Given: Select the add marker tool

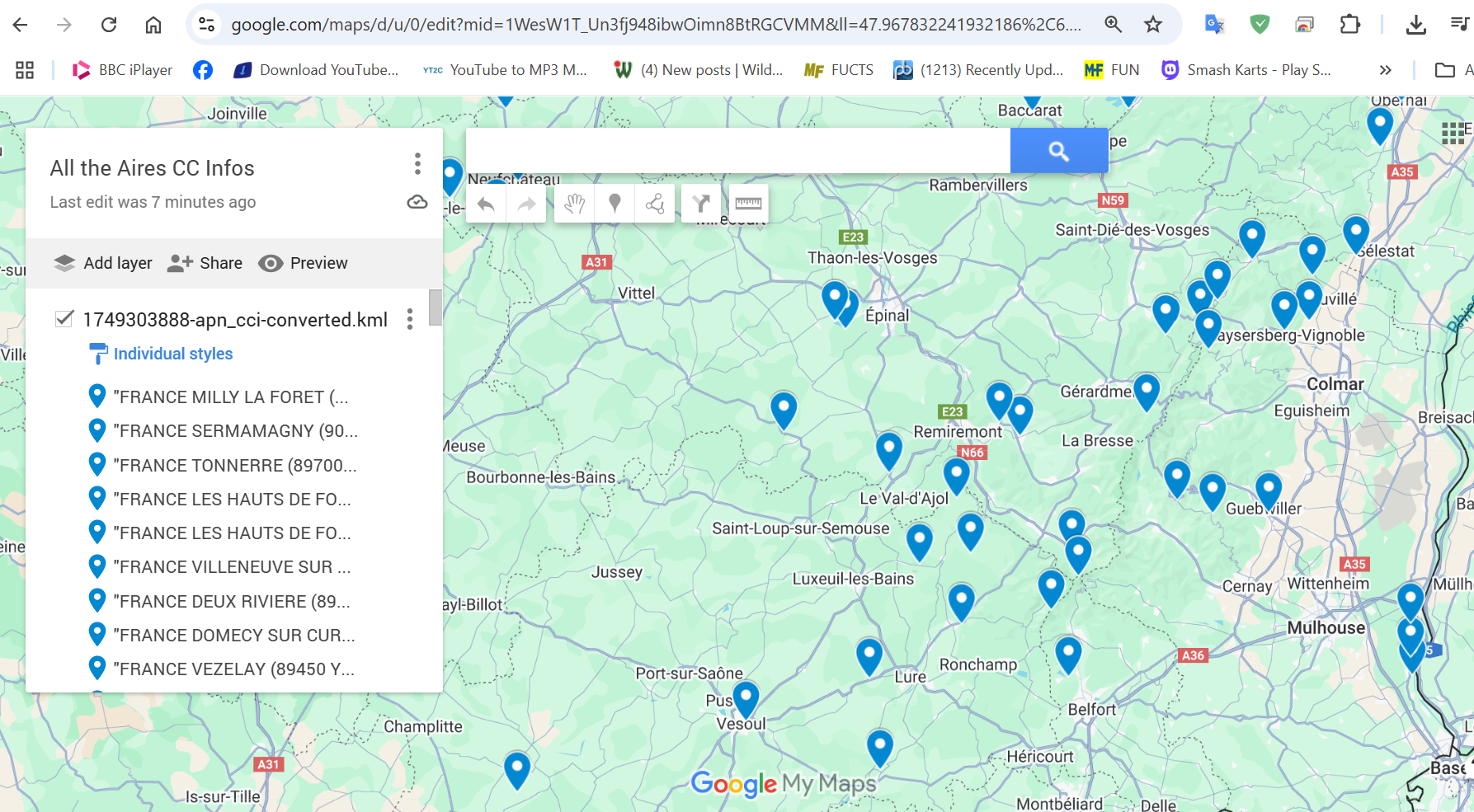Looking at the screenshot, I should coord(615,204).
